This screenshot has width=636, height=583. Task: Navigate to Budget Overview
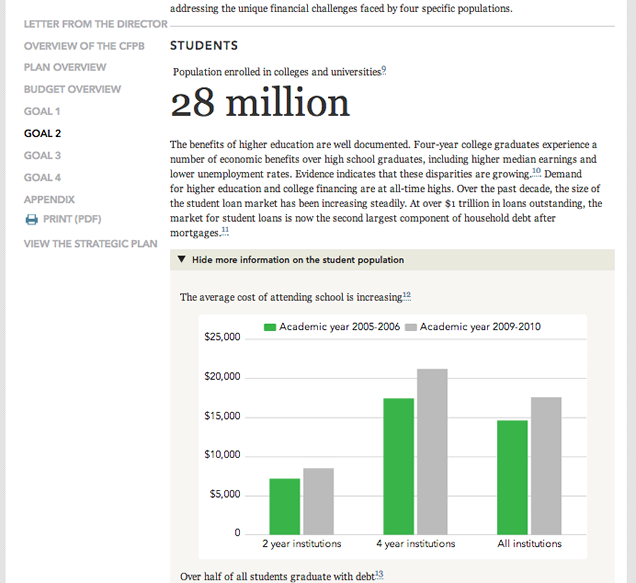pyautogui.click(x=72, y=89)
